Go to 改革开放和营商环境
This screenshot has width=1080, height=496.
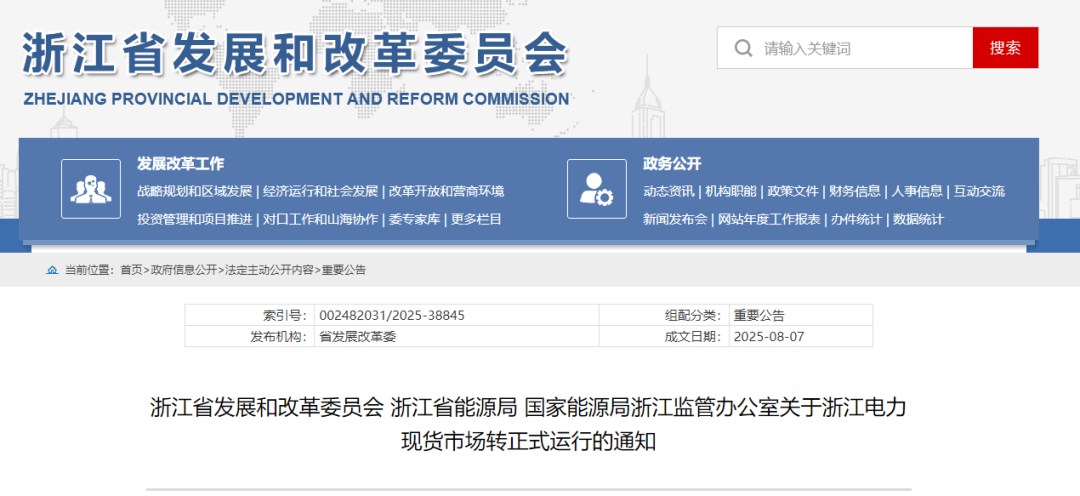(446, 191)
